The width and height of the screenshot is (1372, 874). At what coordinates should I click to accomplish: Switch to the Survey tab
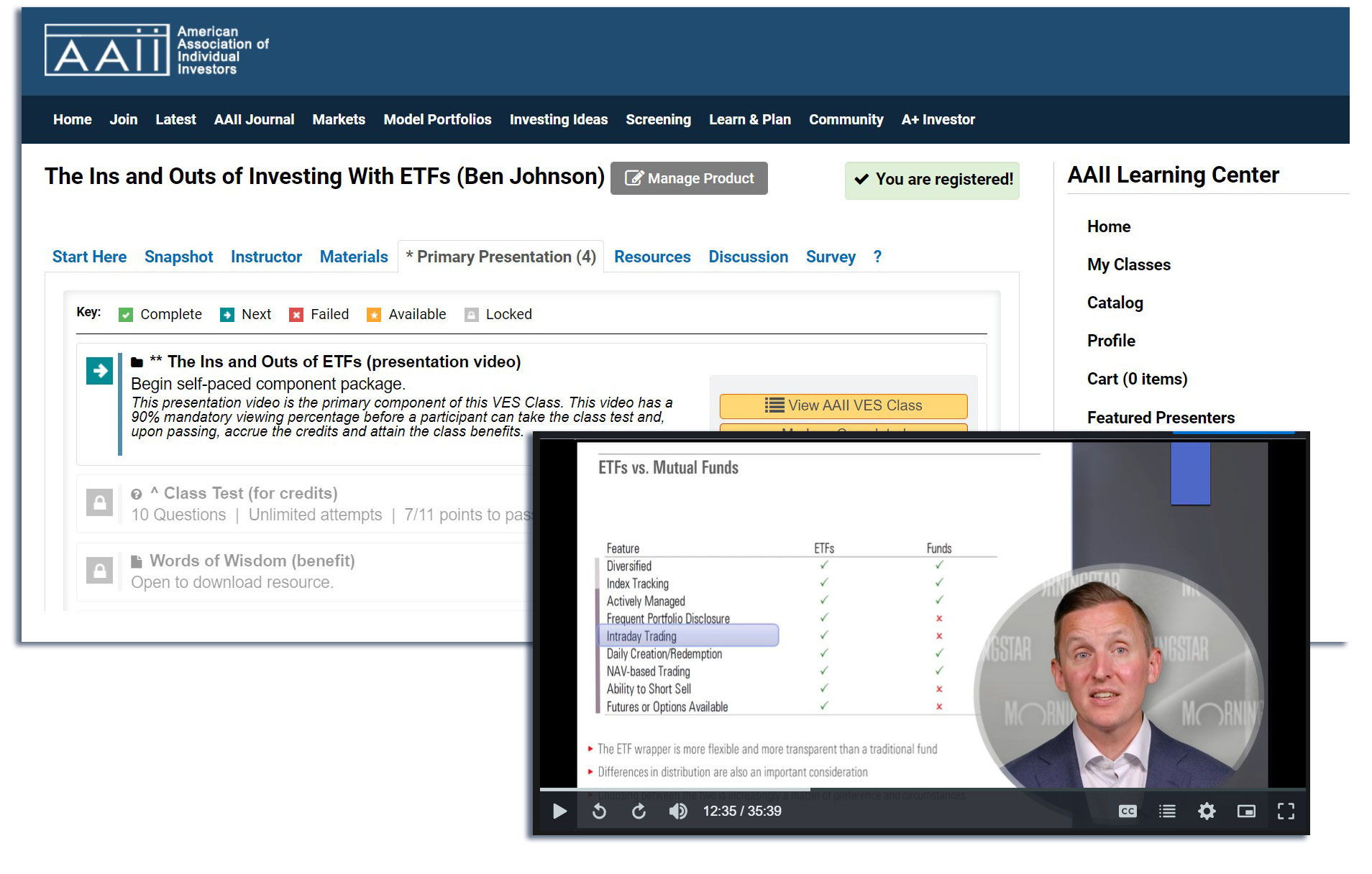tap(831, 257)
